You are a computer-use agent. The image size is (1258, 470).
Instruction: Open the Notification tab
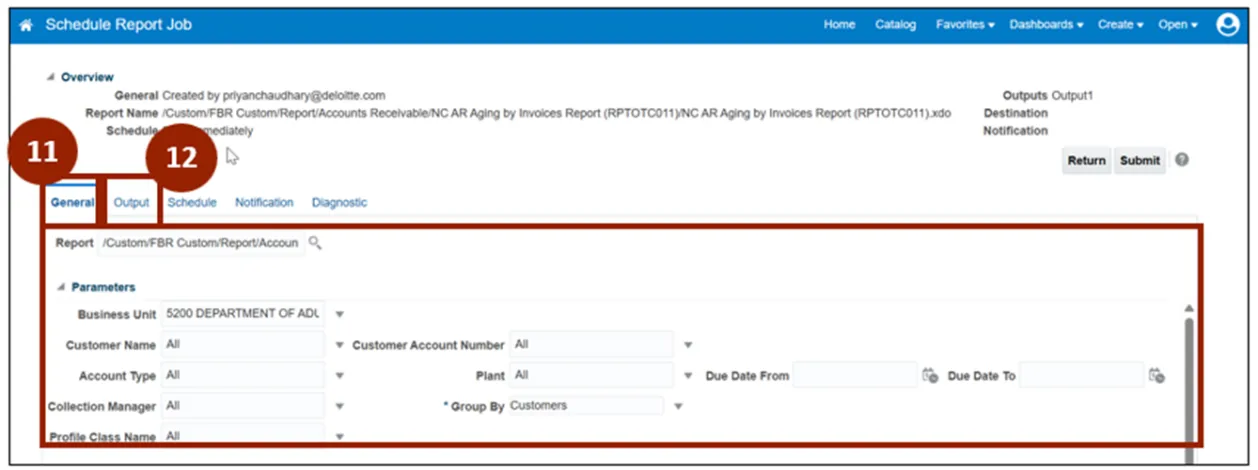tap(264, 203)
